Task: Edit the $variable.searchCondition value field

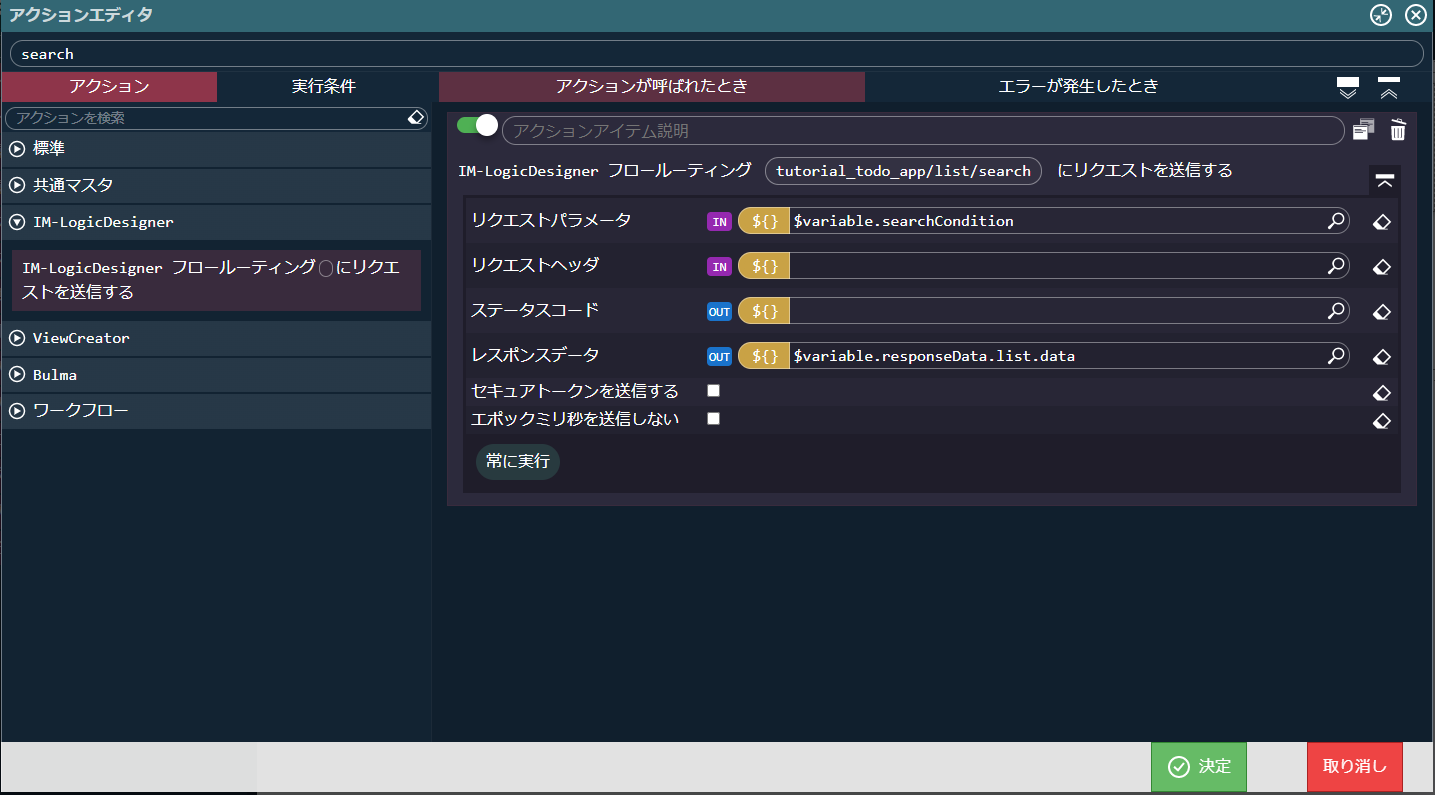Action: [x=1057, y=221]
